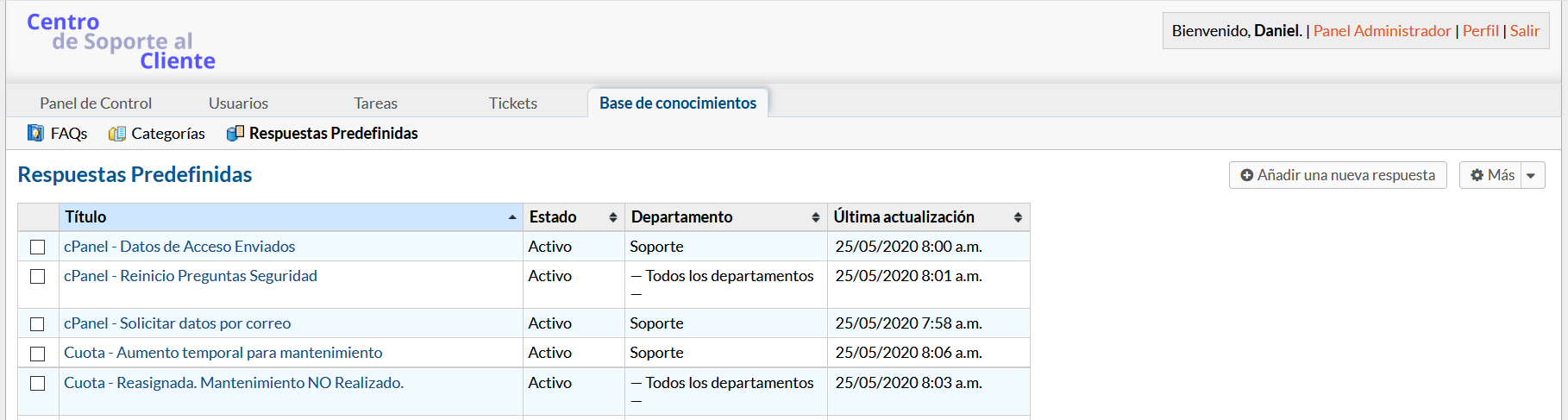The image size is (1568, 420).
Task: Tick the Cuota - Aumento temporal checkbox
Action: point(38,354)
